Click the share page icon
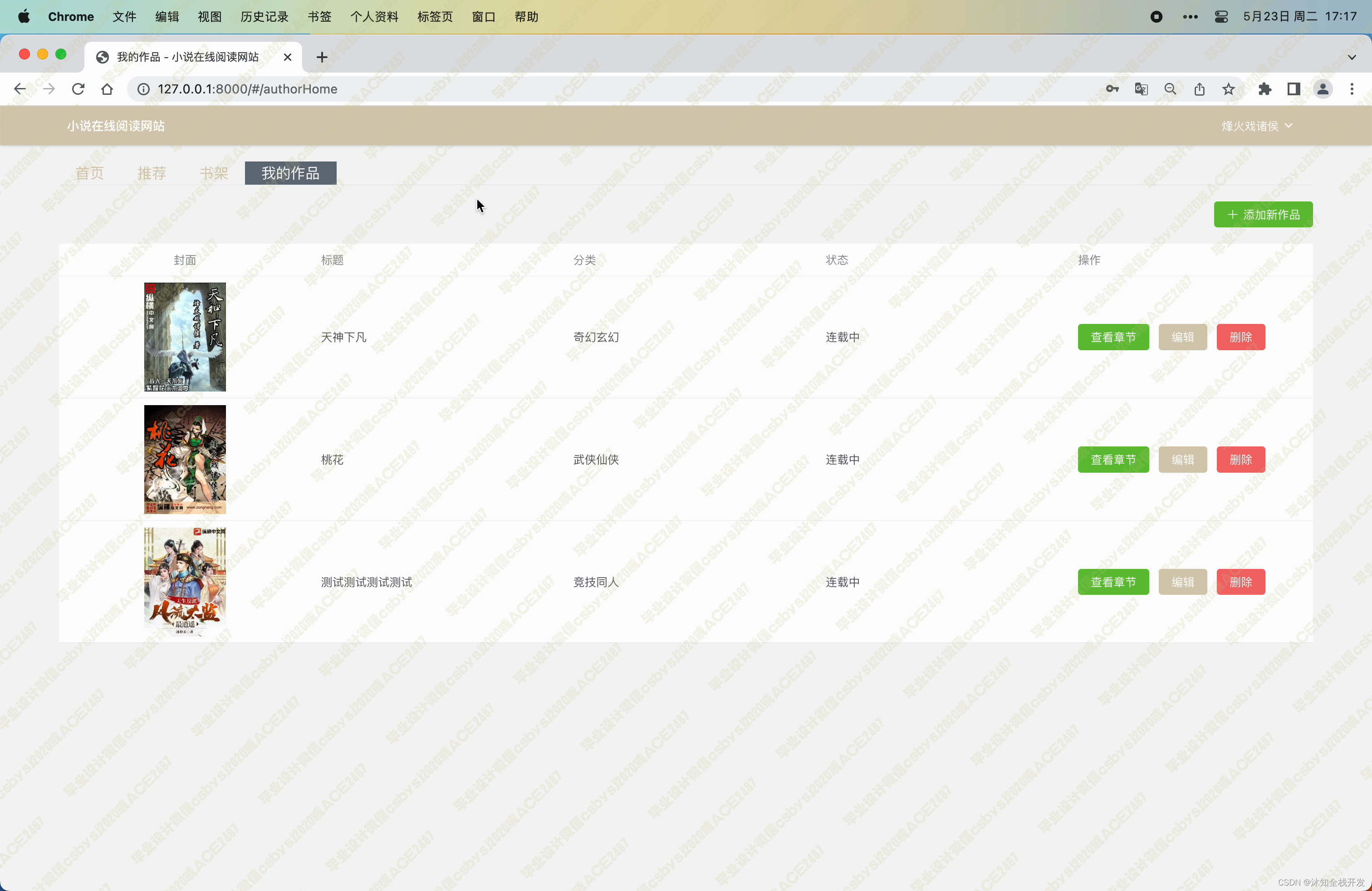Viewport: 1372px width, 891px height. click(x=1199, y=89)
